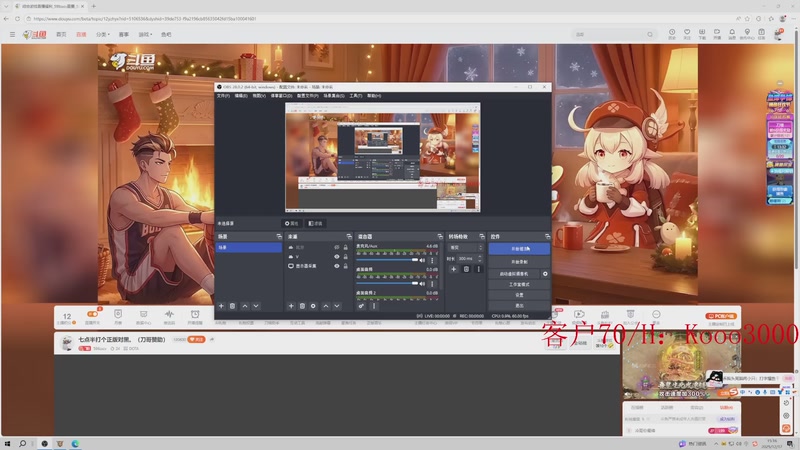Enable 工作室模式 studio mode button
Image resolution: width=800 pixels, height=450 pixels.
click(519, 284)
